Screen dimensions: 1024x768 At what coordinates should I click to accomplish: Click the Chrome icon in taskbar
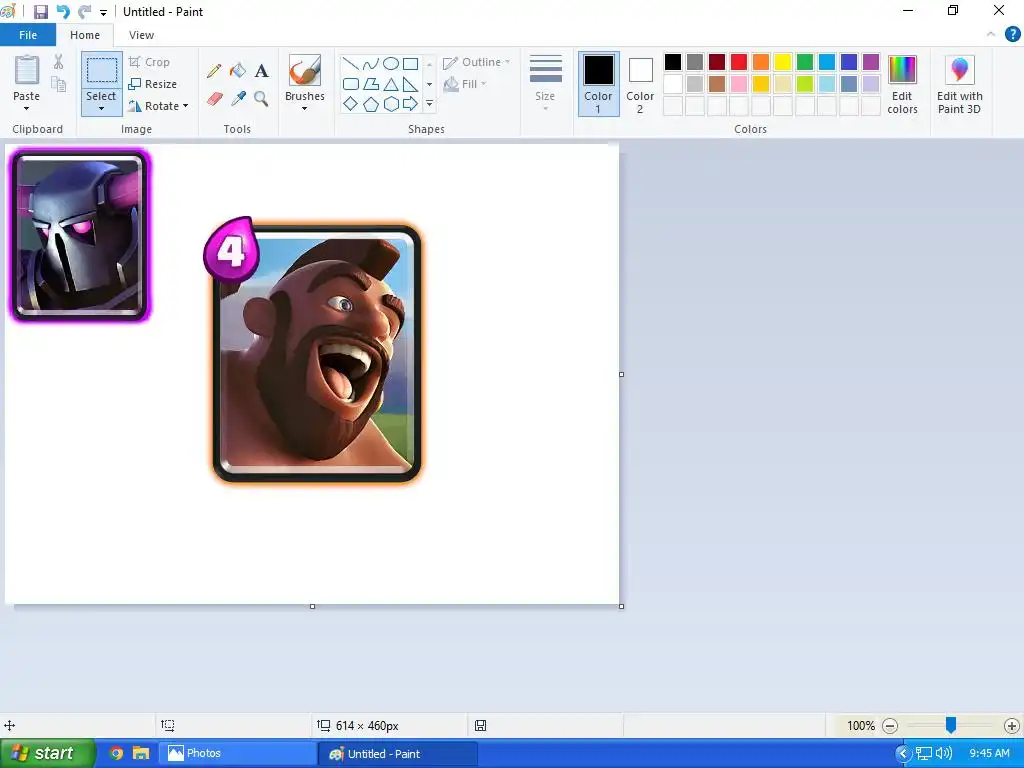tap(116, 753)
